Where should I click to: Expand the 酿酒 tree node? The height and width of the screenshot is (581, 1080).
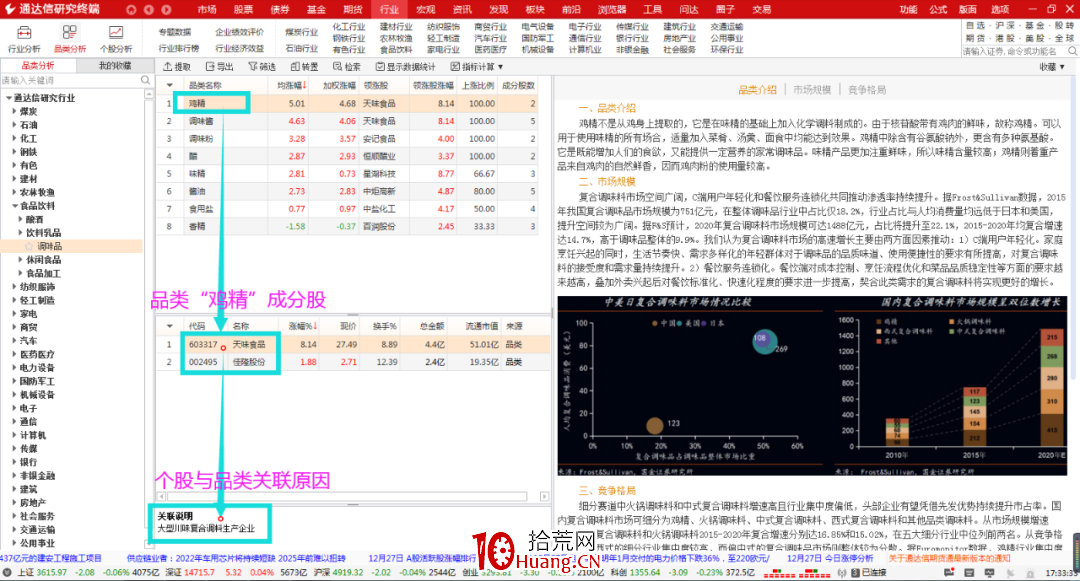coord(21,219)
